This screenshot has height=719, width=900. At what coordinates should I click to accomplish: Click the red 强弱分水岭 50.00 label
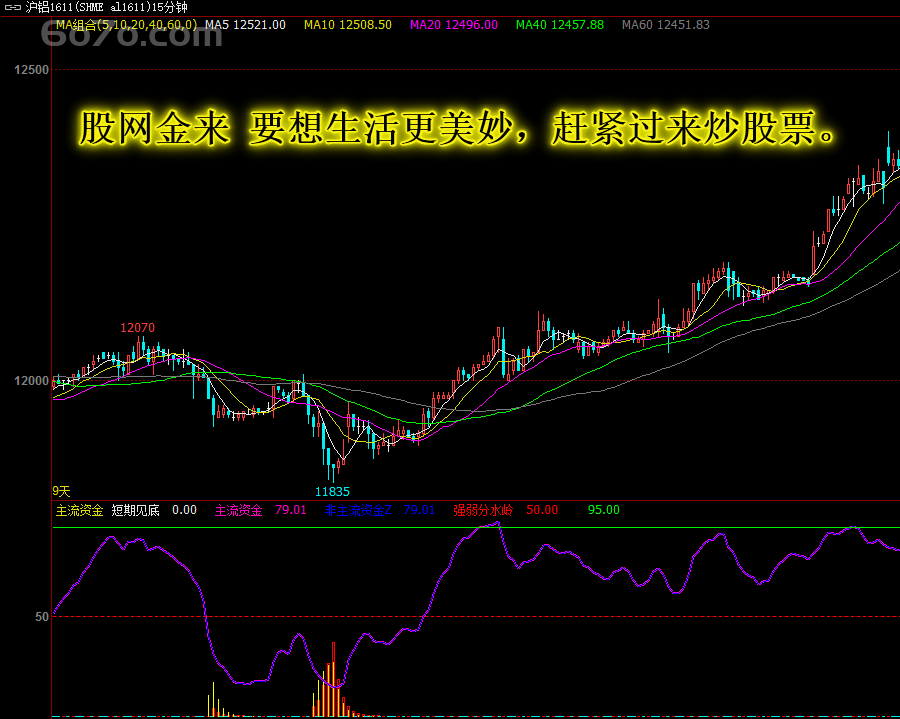pos(505,510)
